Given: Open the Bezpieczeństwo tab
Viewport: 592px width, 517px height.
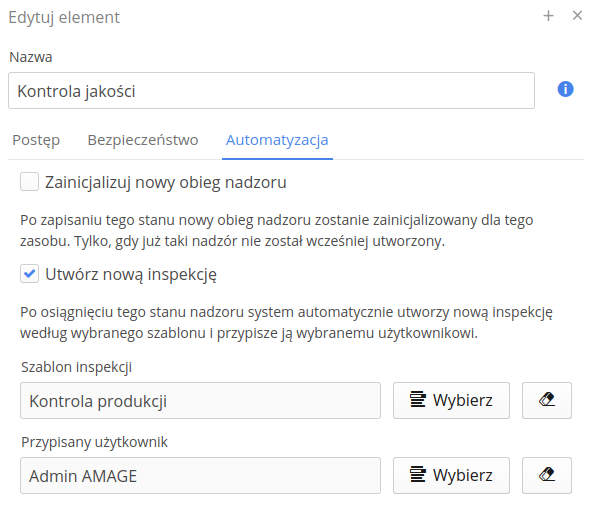Looking at the screenshot, I should (x=143, y=140).
